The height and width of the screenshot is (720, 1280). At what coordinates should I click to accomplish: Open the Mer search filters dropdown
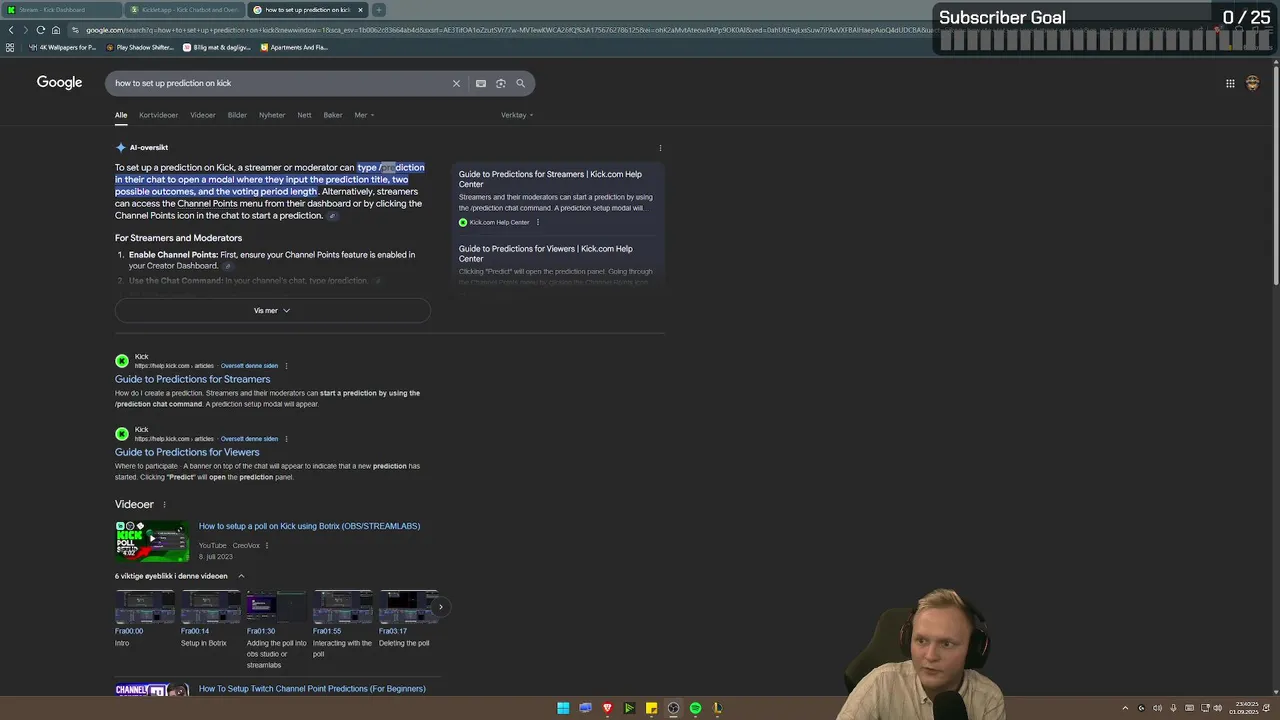(364, 115)
